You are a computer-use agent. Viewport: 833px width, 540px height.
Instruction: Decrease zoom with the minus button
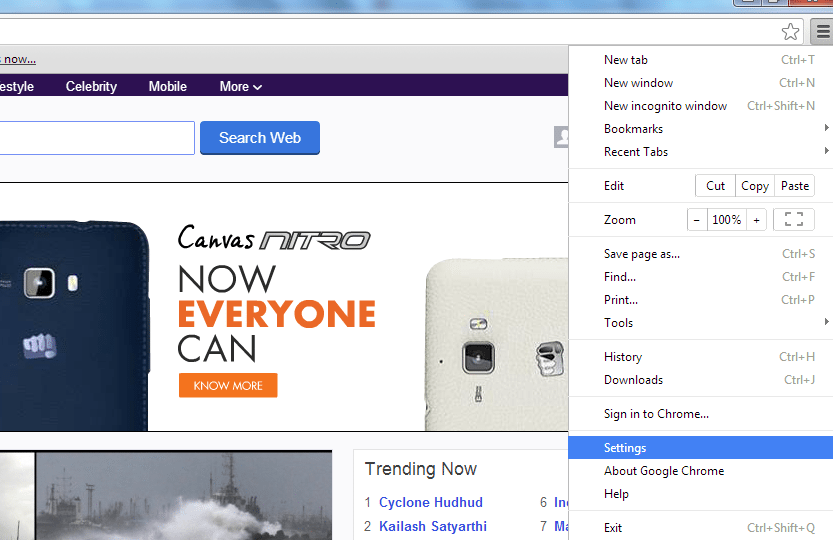(697, 220)
